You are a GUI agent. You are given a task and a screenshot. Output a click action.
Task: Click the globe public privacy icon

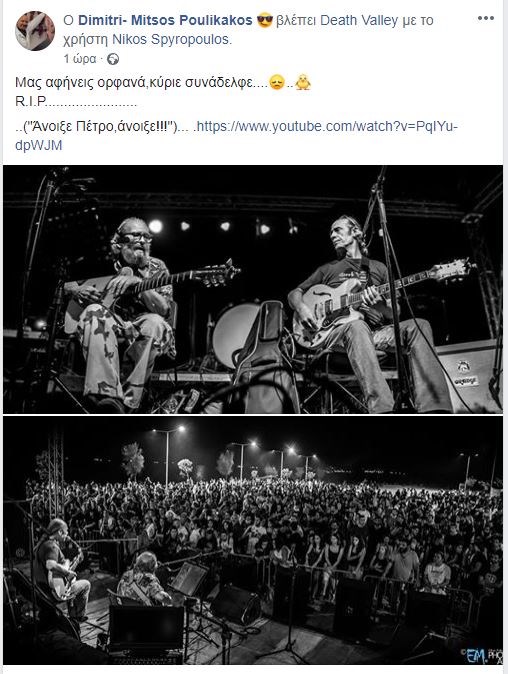pyautogui.click(x=113, y=59)
